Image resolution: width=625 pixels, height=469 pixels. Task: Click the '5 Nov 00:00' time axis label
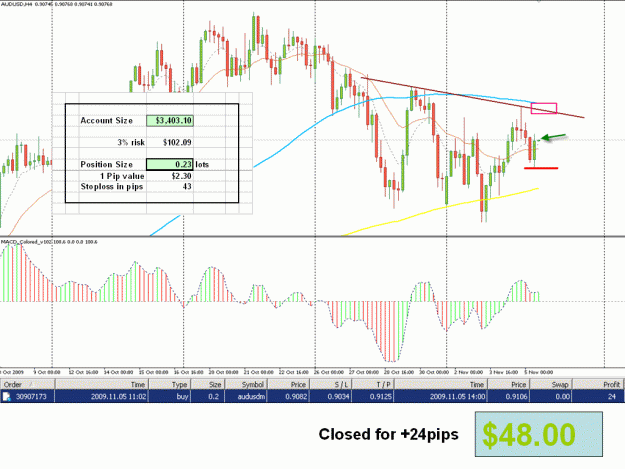pos(539,372)
